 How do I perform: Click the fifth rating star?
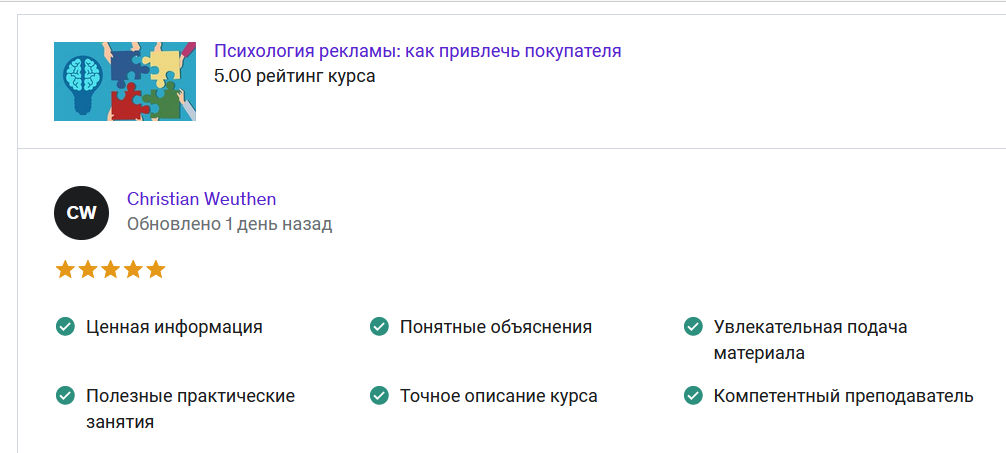(156, 269)
